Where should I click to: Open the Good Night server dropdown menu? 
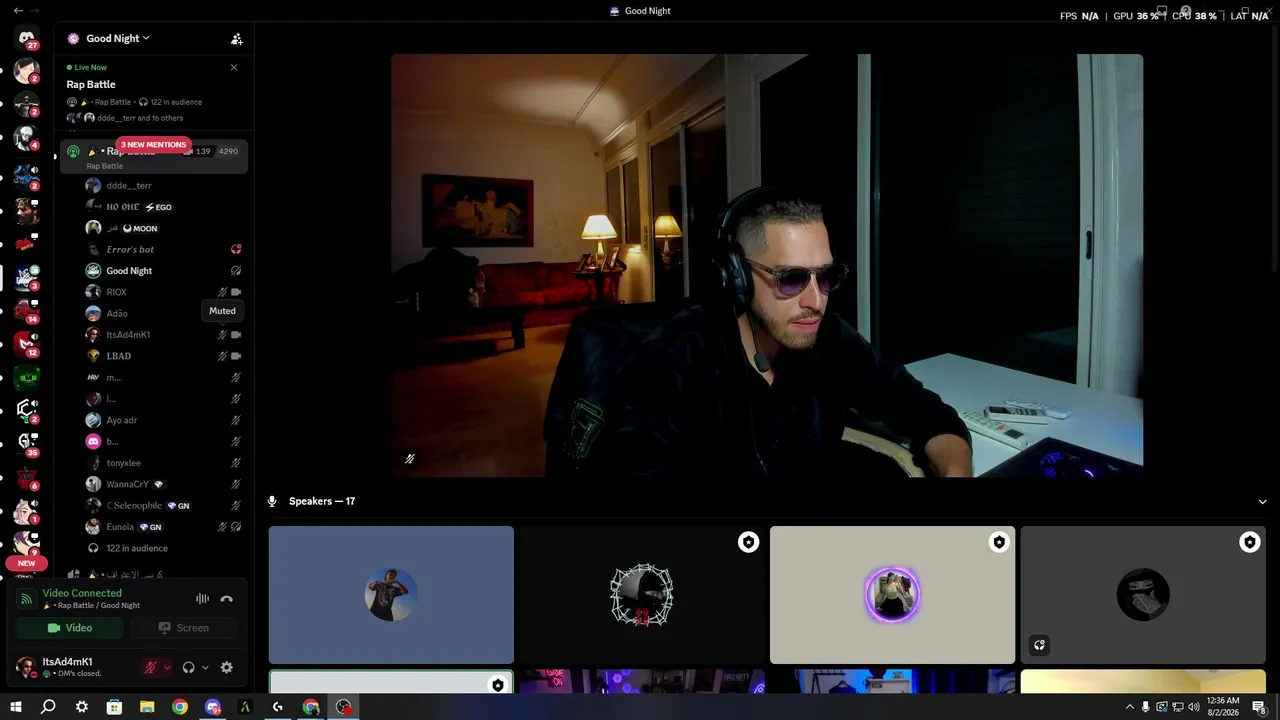click(x=117, y=38)
